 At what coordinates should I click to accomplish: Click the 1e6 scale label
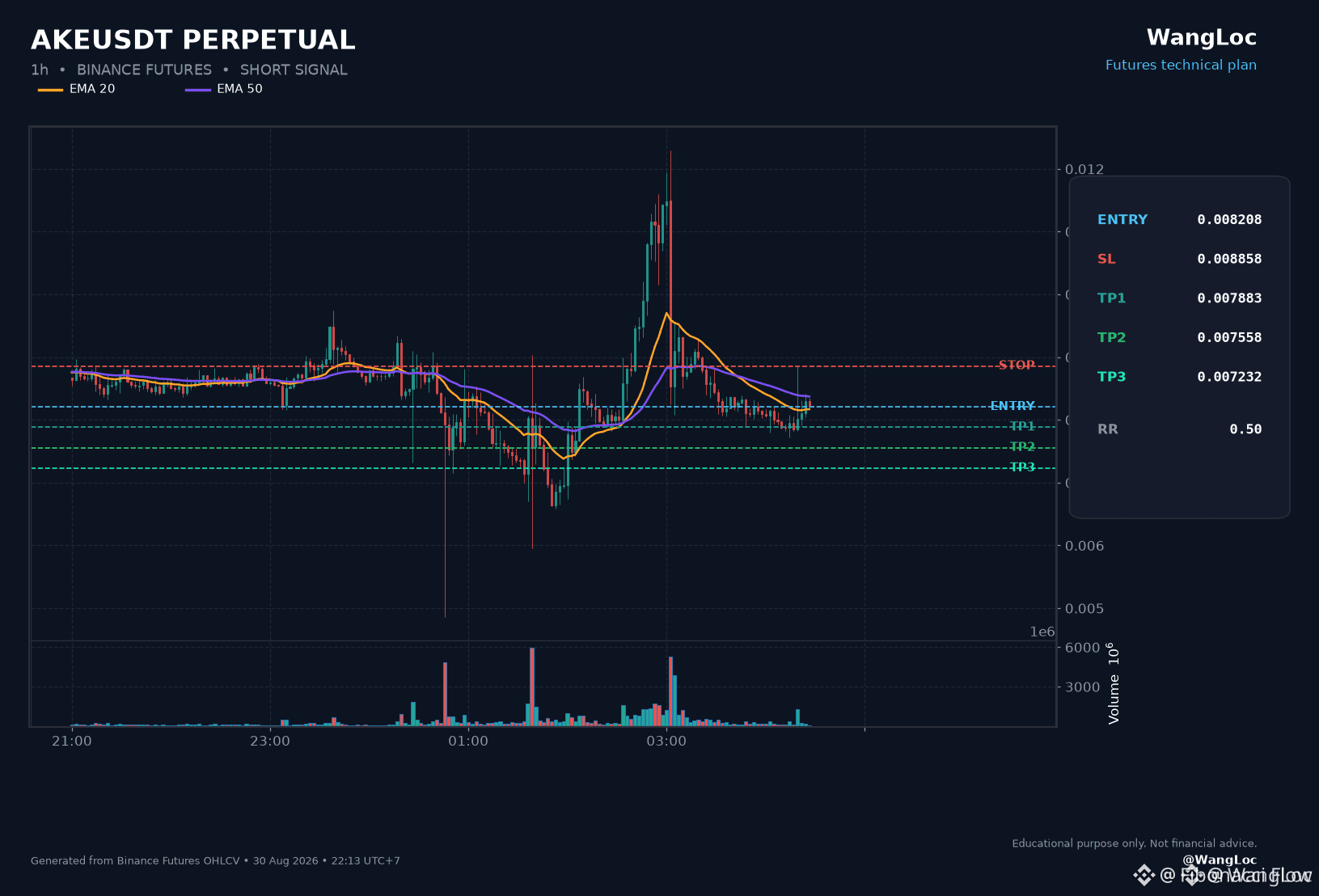[x=1042, y=632]
